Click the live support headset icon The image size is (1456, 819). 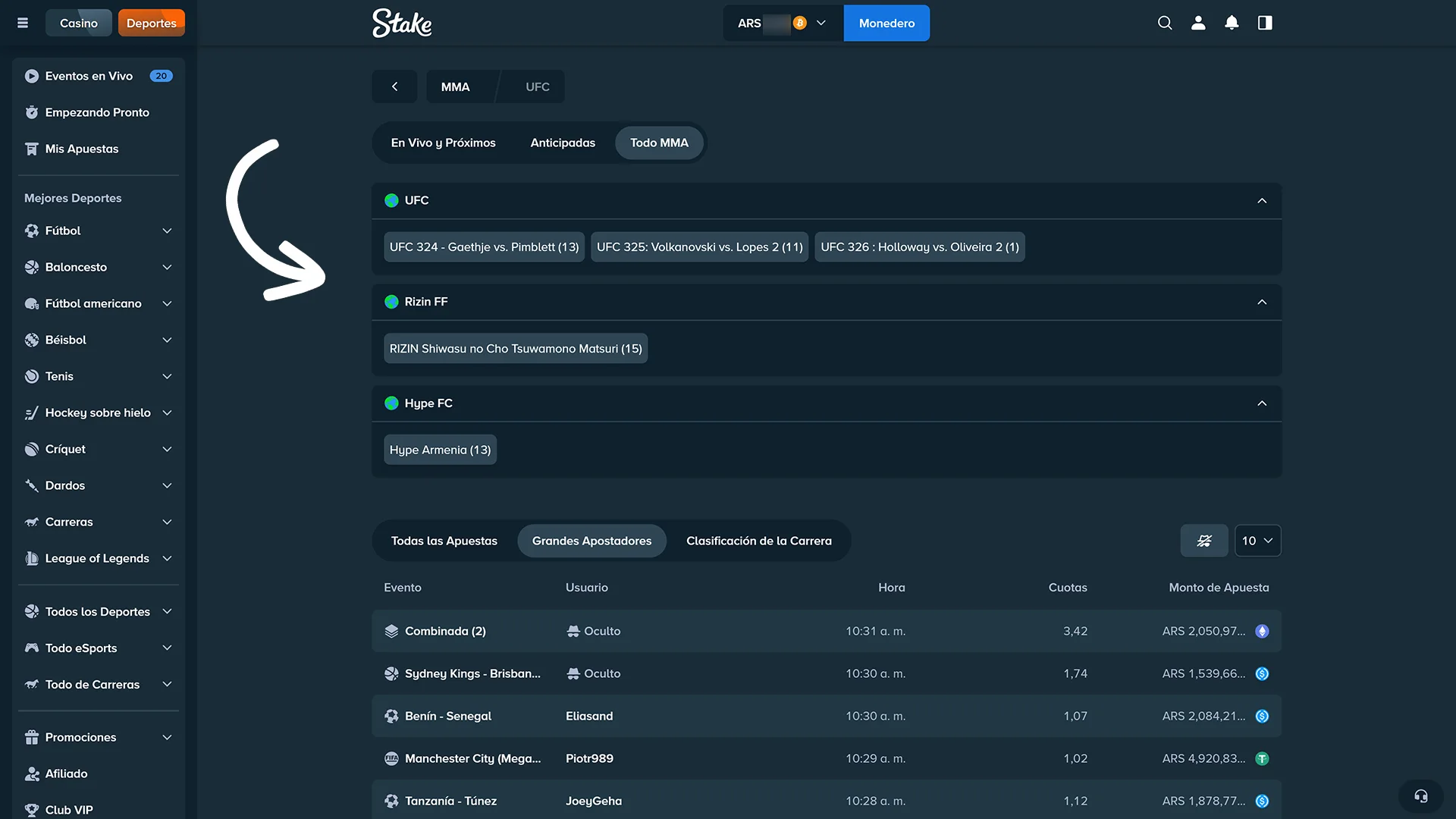[x=1420, y=796]
